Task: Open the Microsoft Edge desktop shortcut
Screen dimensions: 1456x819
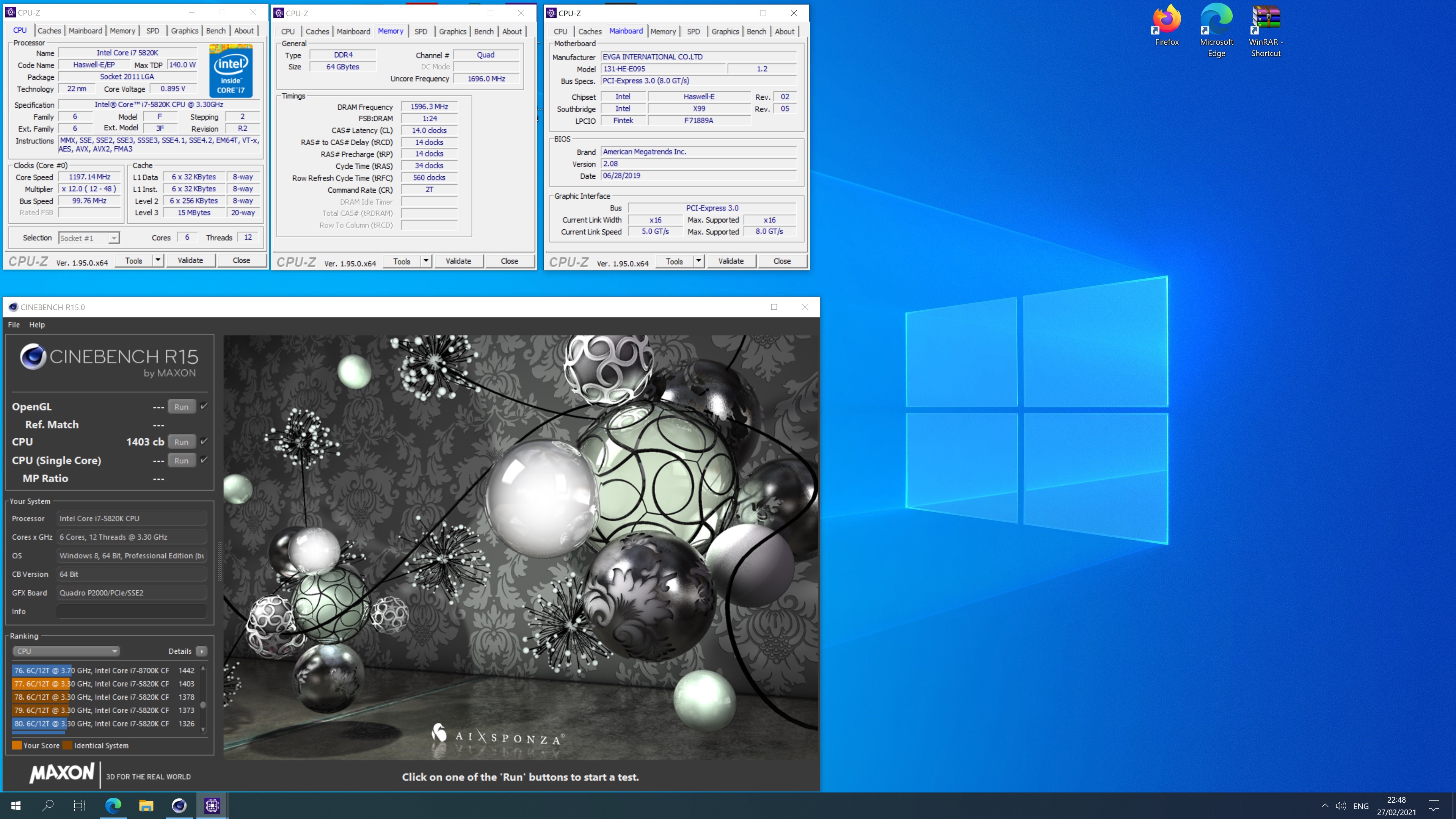Action: (x=1216, y=31)
